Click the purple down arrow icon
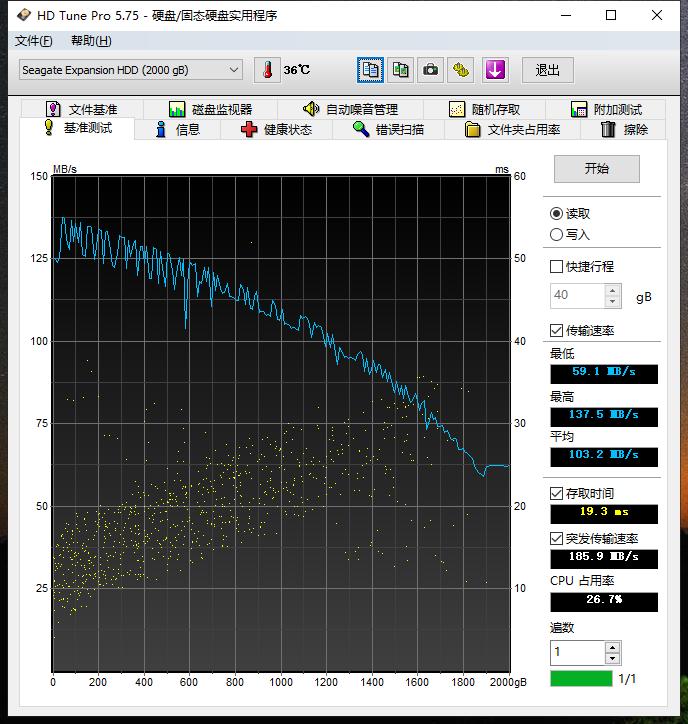This screenshot has height=724, width=688. click(495, 70)
